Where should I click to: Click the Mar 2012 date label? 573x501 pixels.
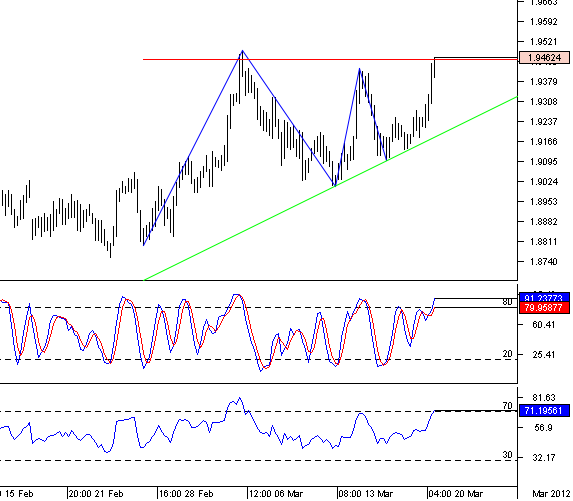(x=551, y=494)
